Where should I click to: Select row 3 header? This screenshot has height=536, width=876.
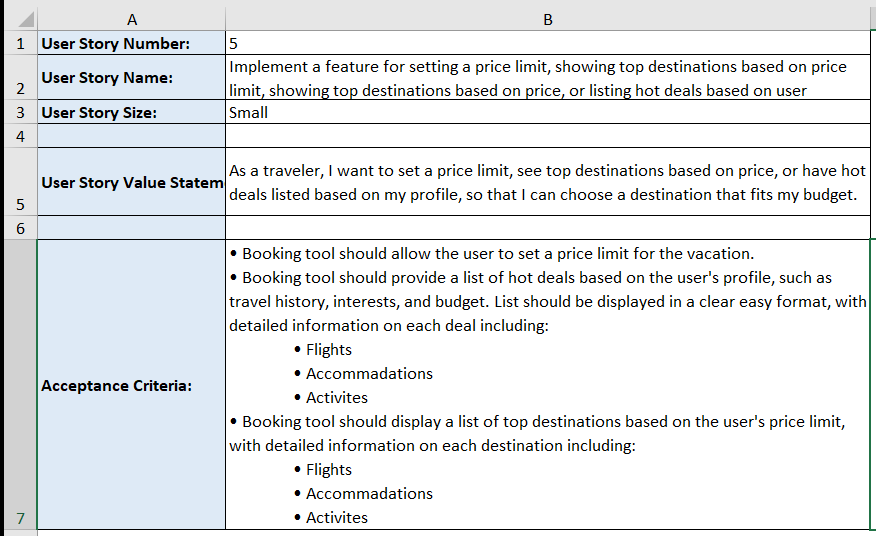(x=20, y=112)
